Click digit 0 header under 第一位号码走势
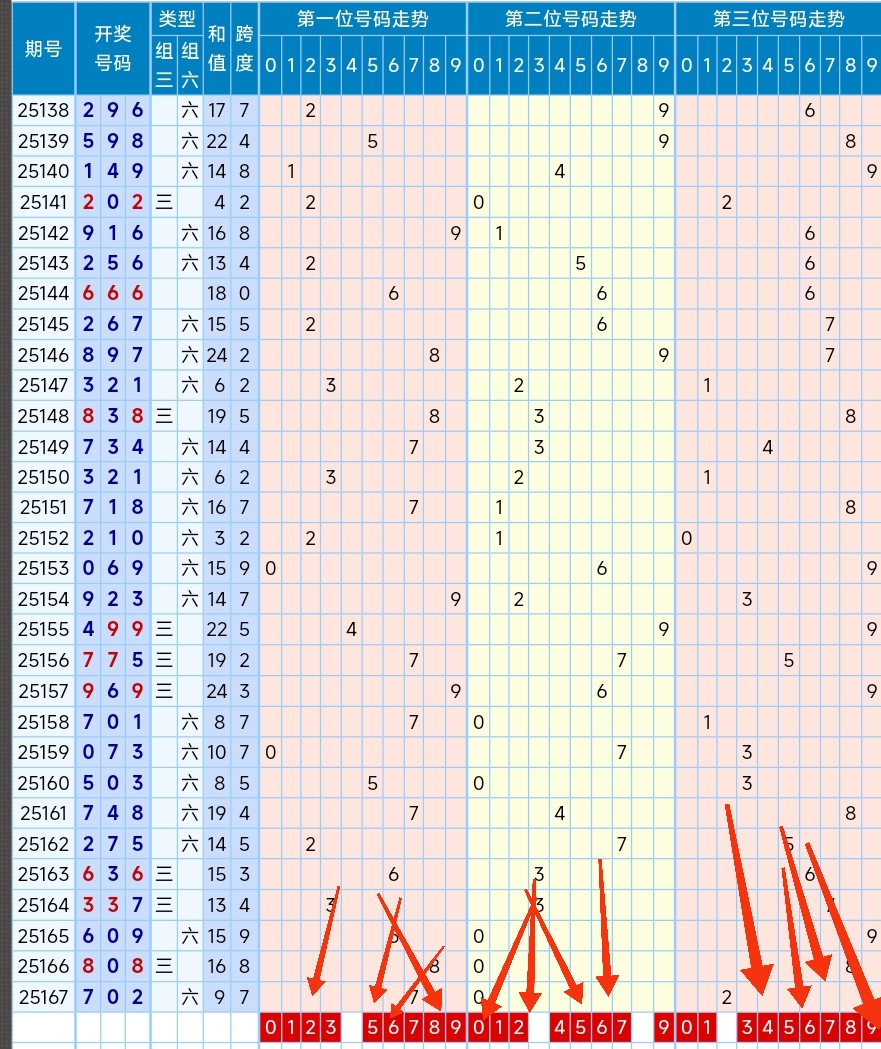Image resolution: width=881 pixels, height=1049 pixels. click(x=270, y=66)
